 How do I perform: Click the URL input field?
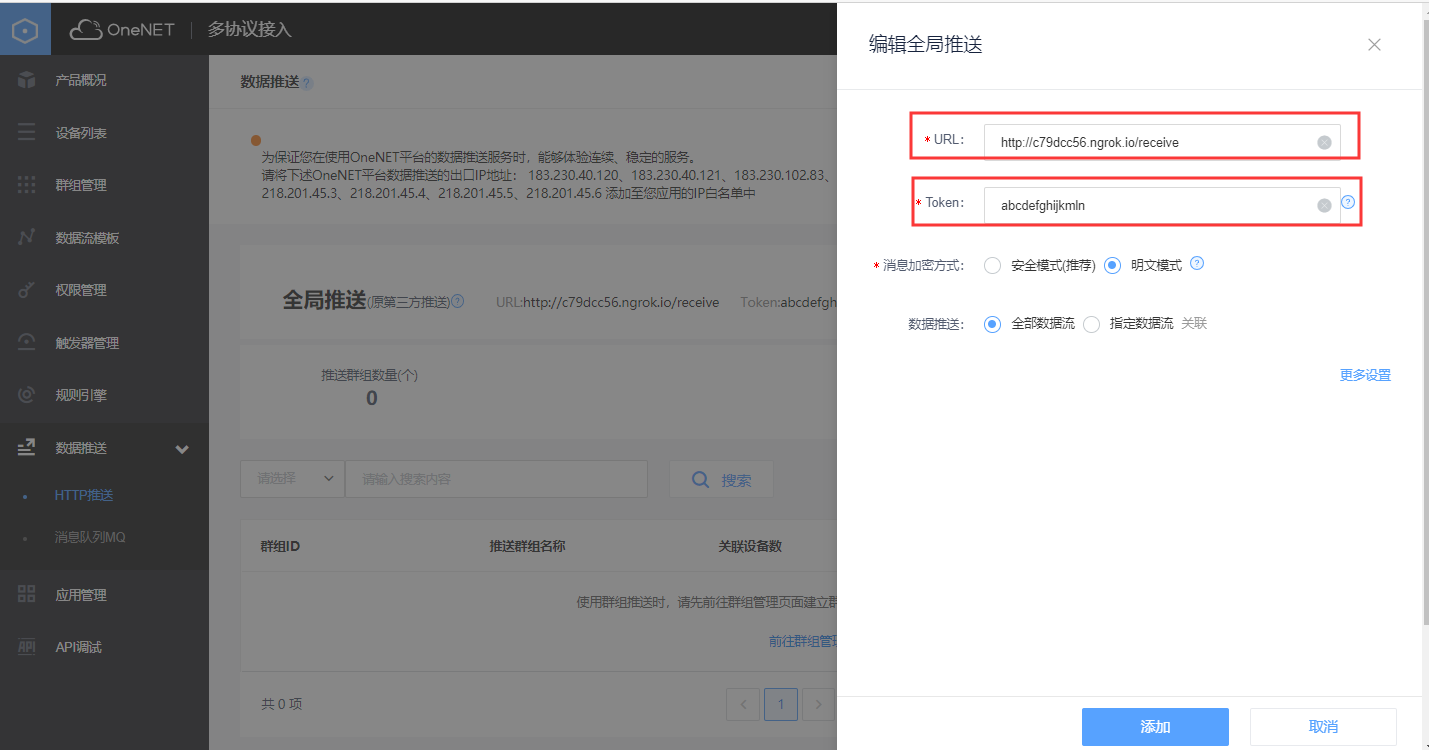pyautogui.click(x=1162, y=142)
